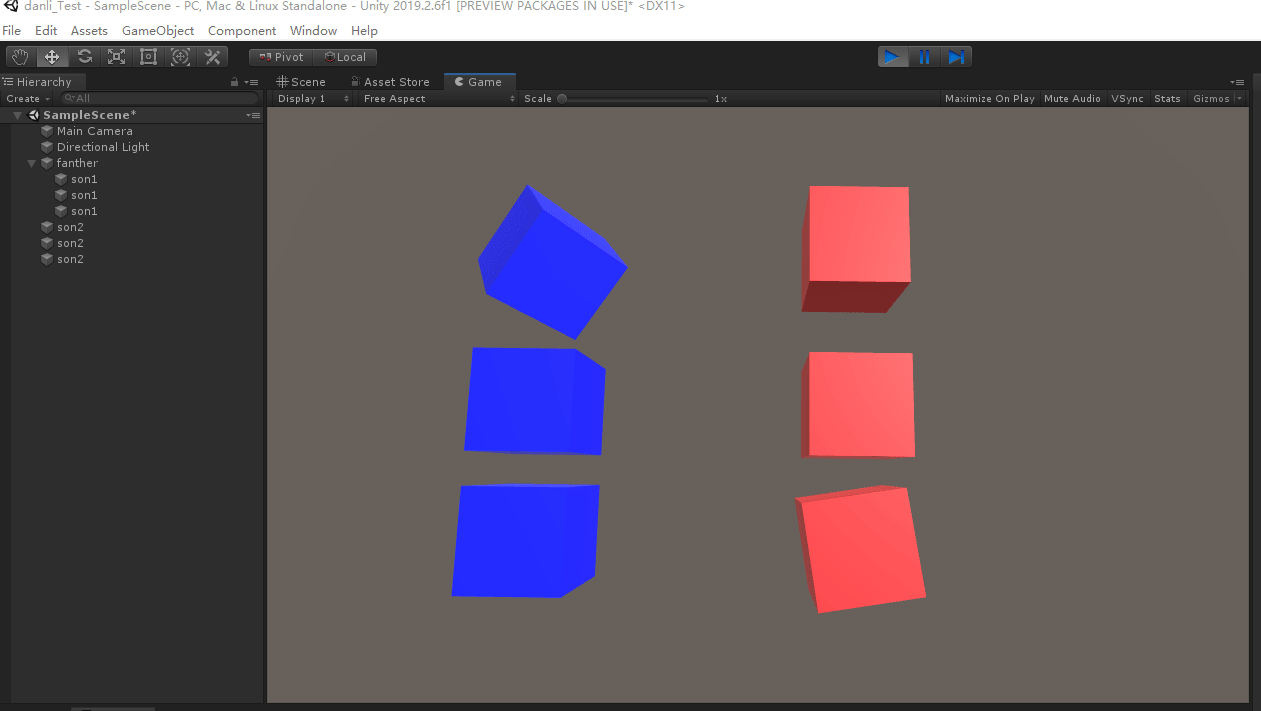
Task: Toggle Pivot mode in toolbar
Action: tap(280, 56)
